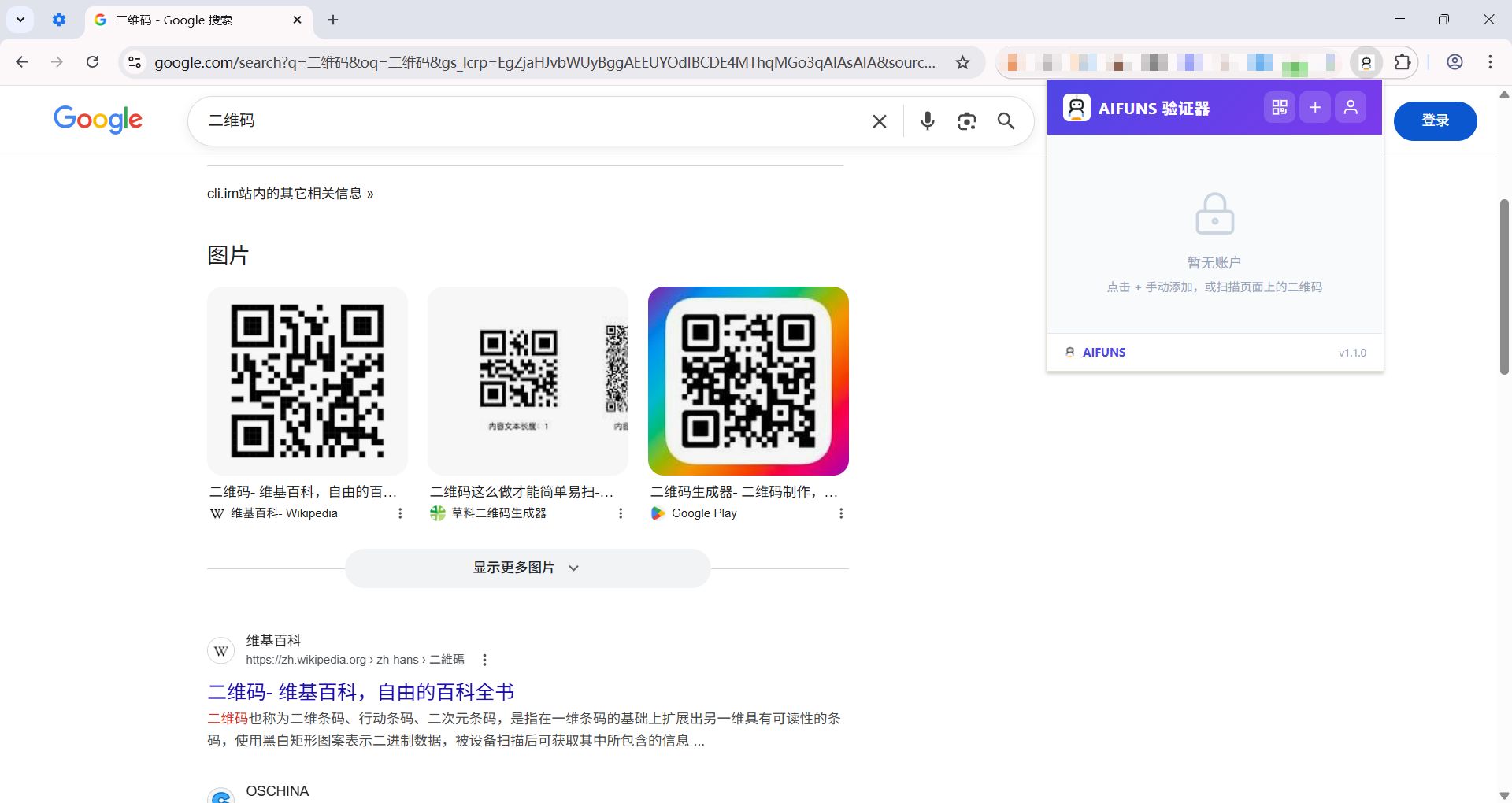Image resolution: width=1512 pixels, height=803 pixels.
Task: Open the Chrome extensions puzzle icon
Action: click(x=1403, y=62)
